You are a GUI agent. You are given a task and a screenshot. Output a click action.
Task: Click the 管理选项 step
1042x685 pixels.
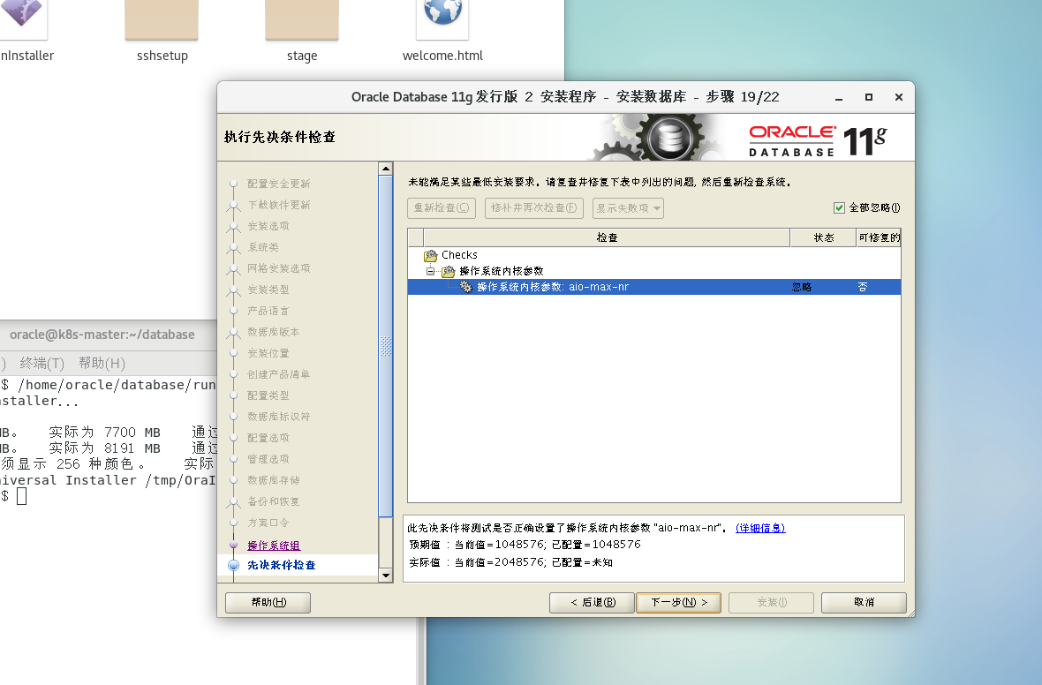pos(268,459)
